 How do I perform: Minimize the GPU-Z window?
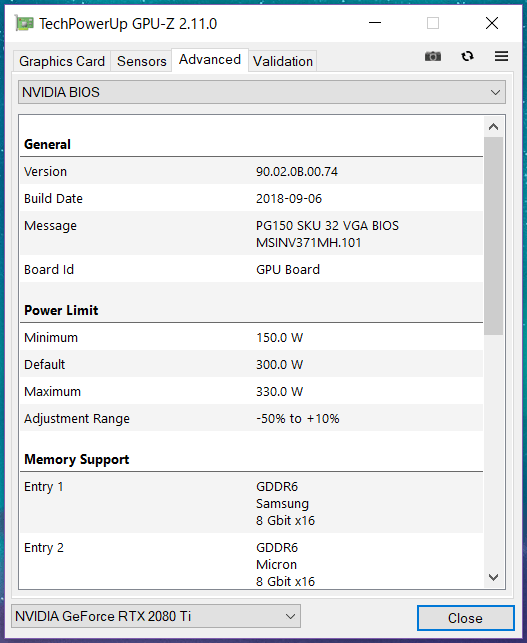pyautogui.click(x=375, y=23)
